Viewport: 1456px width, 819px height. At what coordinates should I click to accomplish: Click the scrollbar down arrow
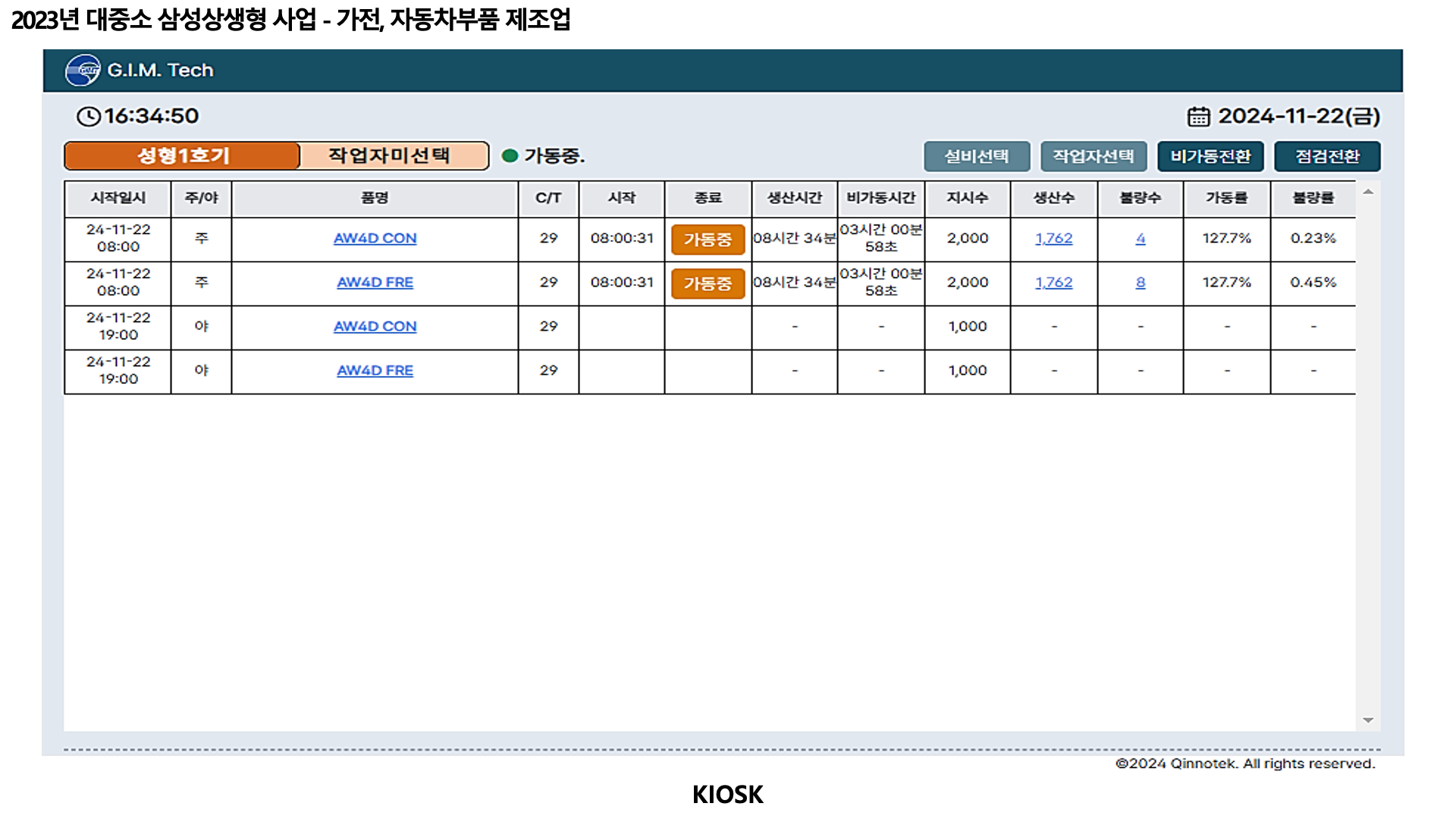(x=1368, y=720)
